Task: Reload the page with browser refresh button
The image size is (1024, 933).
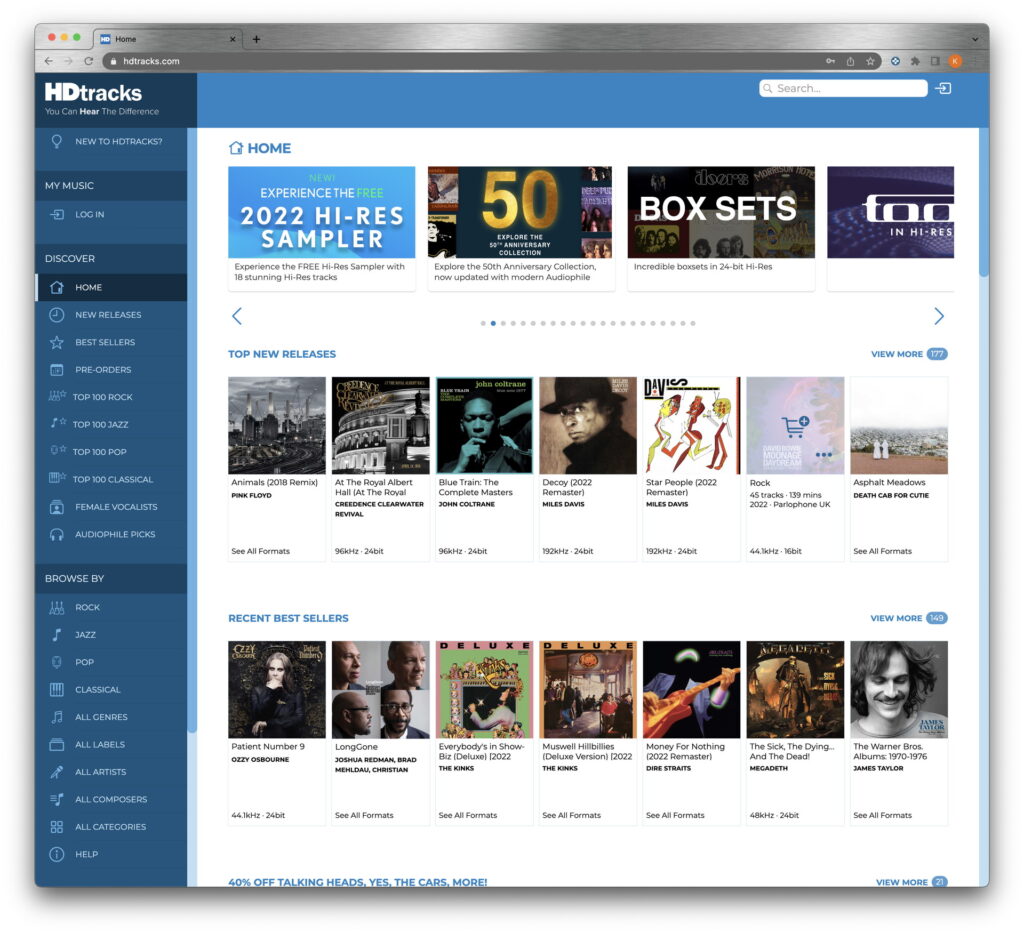Action: pos(88,61)
